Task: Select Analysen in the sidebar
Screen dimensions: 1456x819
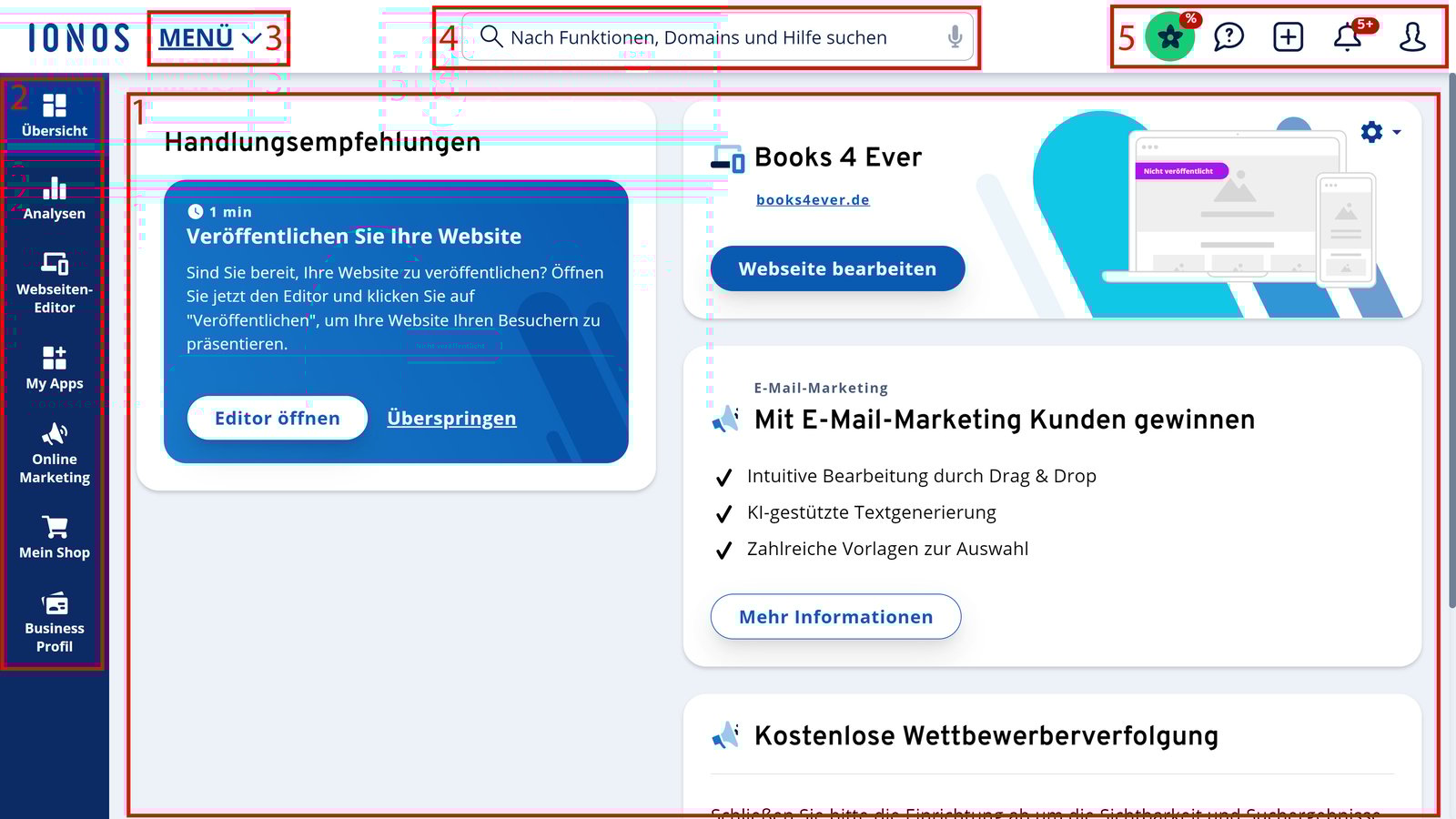Action: coord(54,198)
